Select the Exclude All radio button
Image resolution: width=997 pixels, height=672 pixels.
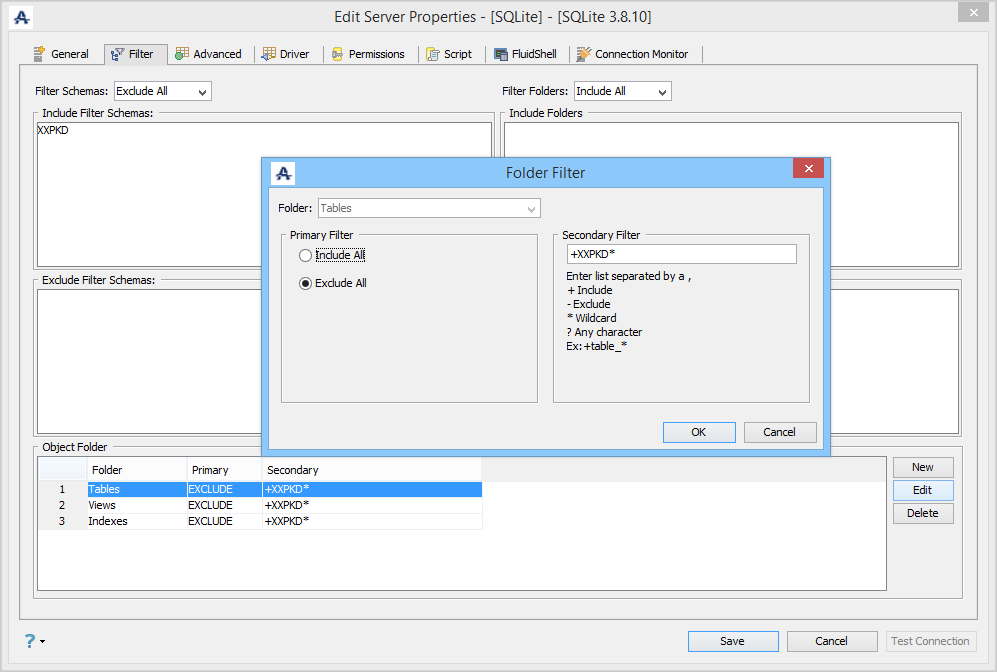(x=305, y=283)
